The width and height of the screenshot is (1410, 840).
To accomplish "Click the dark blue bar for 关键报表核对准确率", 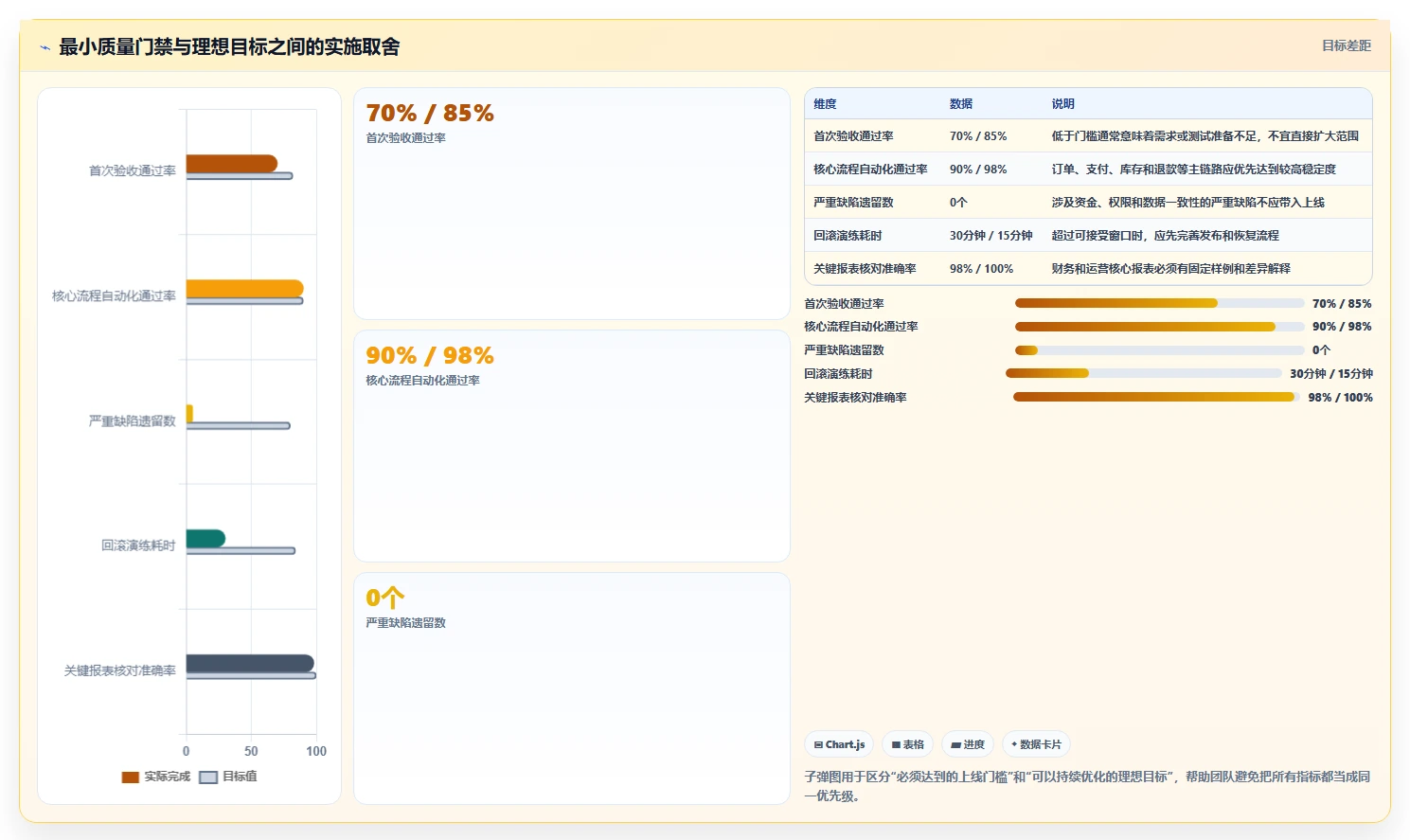I will point(250,663).
